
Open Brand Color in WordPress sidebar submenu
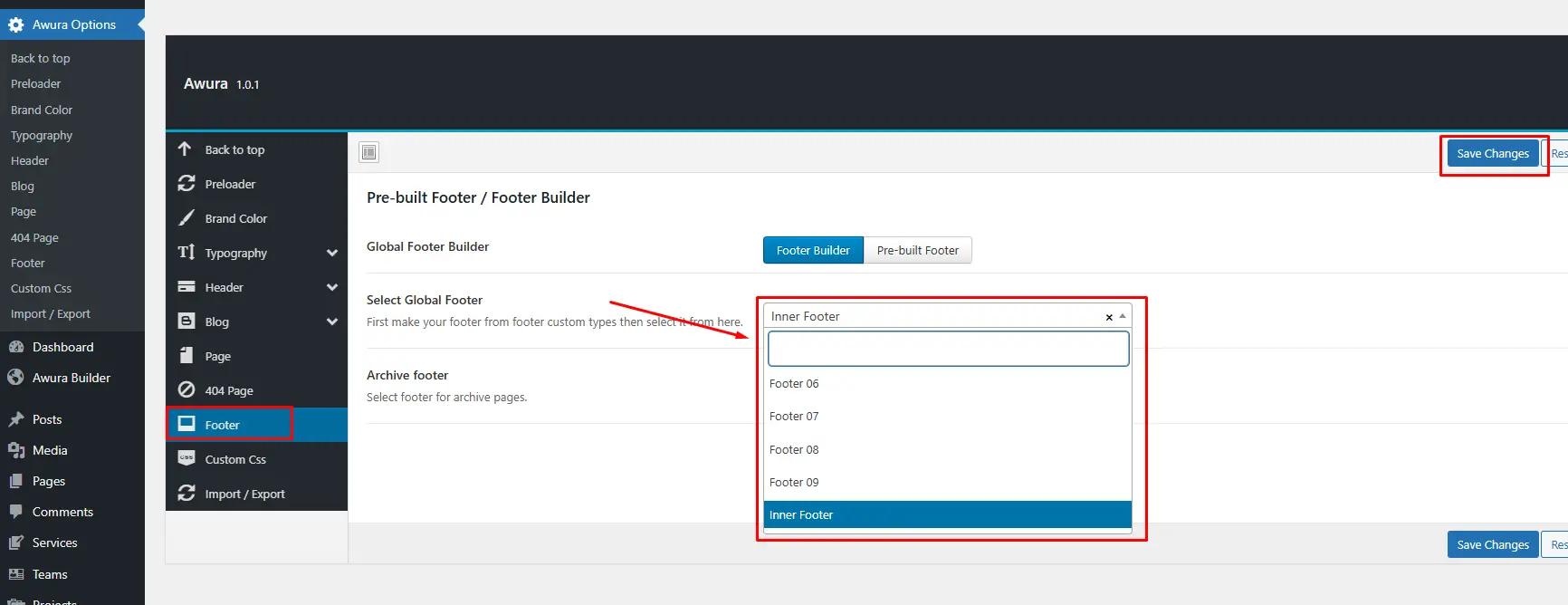click(x=42, y=110)
